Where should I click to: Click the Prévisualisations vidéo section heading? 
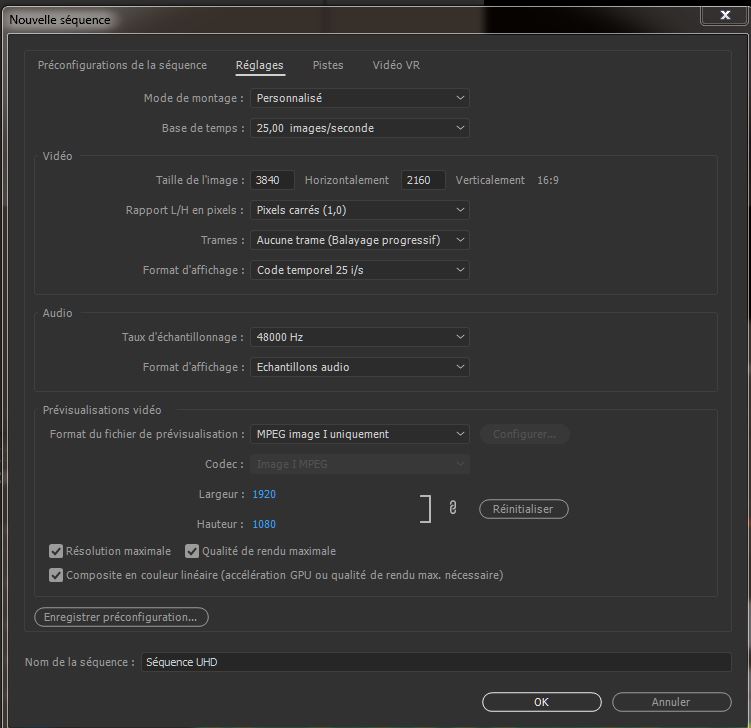(x=102, y=410)
